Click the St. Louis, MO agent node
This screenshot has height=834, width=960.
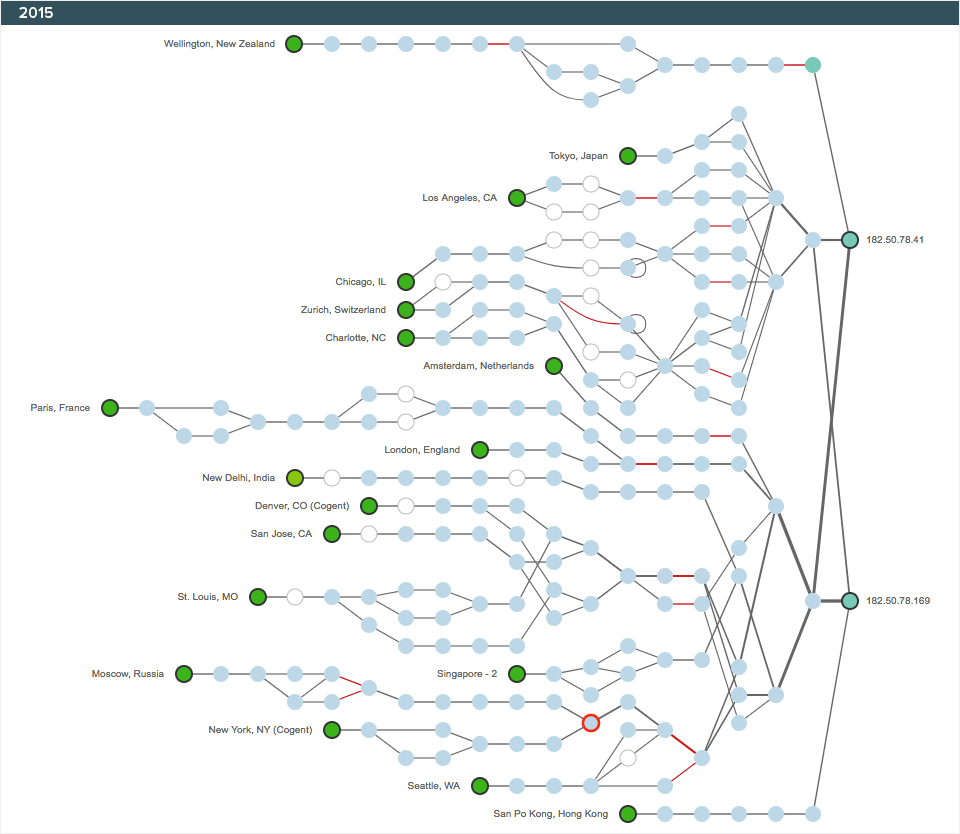(257, 597)
